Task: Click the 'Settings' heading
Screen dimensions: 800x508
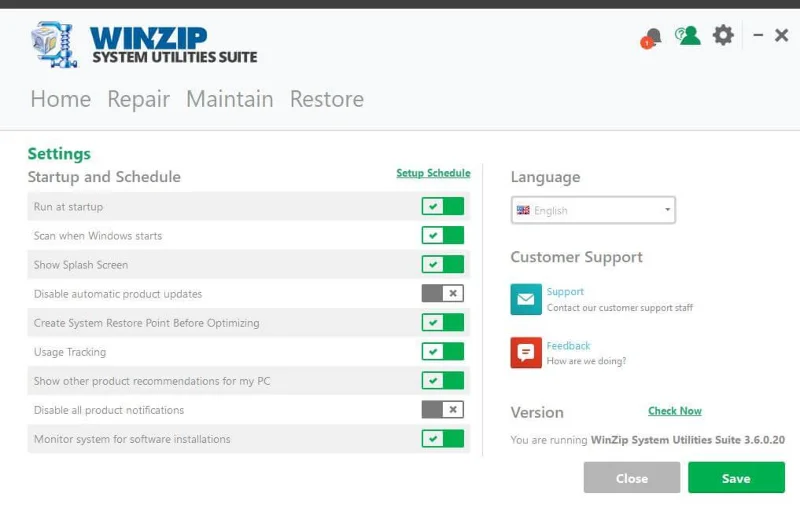Action: (x=59, y=154)
